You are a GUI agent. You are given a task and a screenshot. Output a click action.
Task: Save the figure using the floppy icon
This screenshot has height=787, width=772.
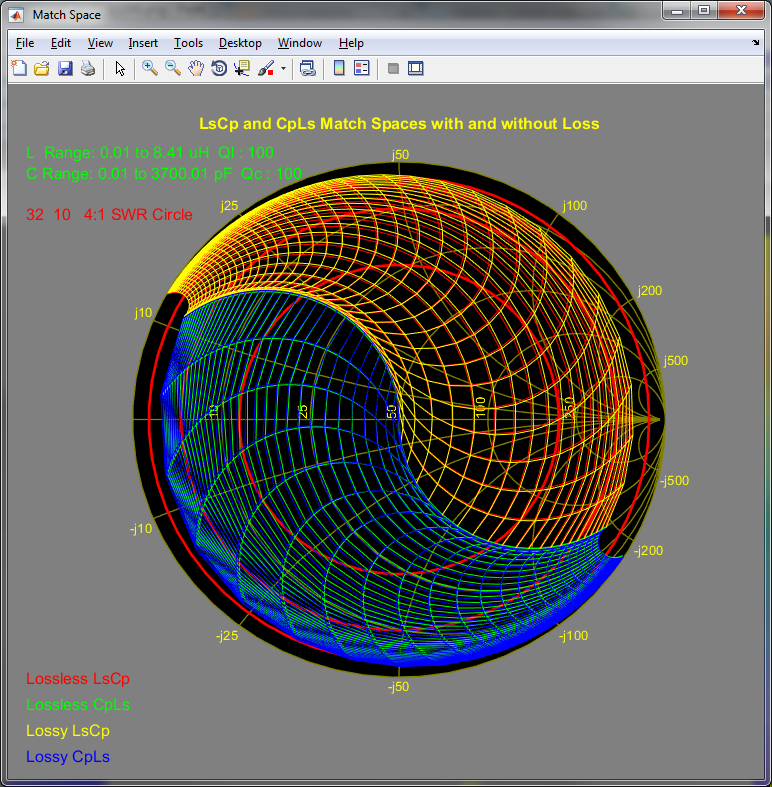(65, 68)
